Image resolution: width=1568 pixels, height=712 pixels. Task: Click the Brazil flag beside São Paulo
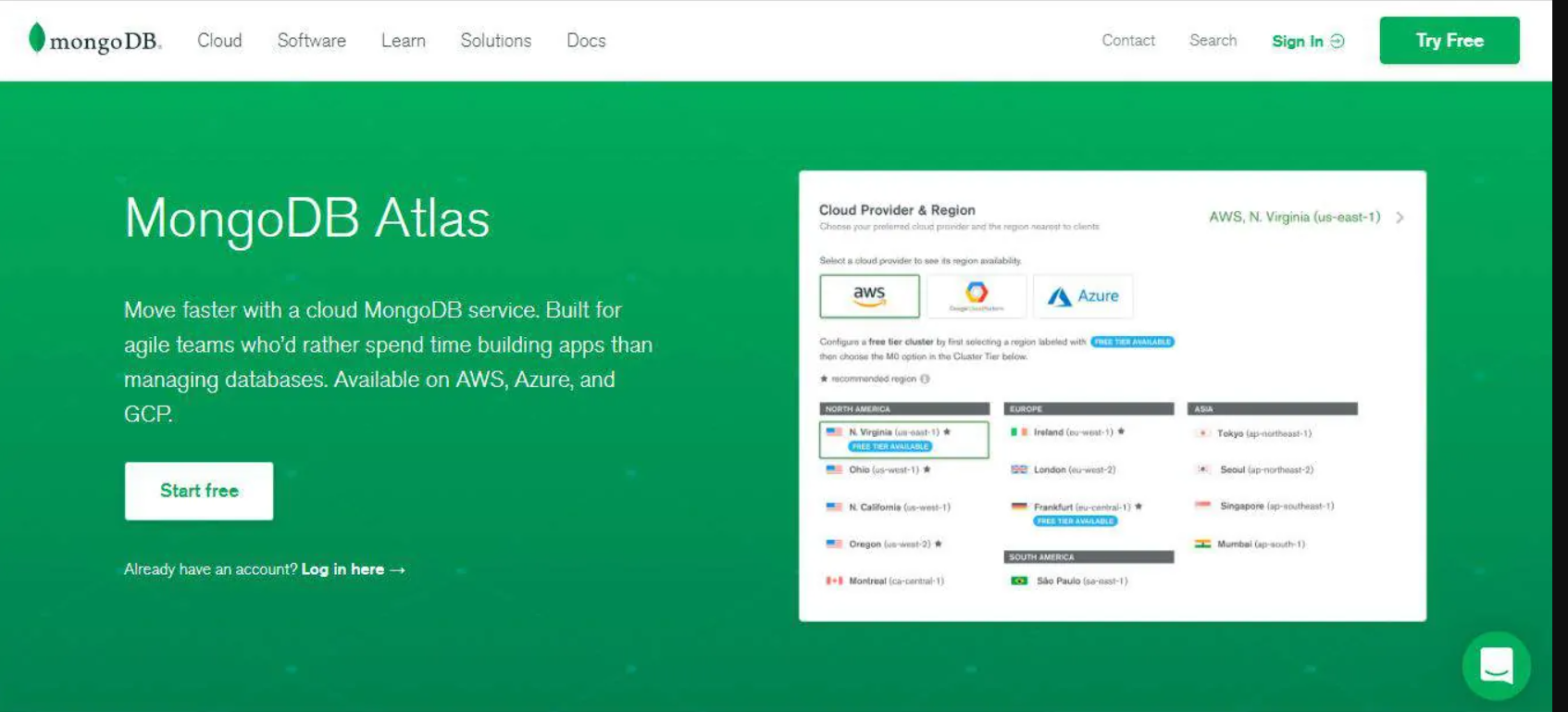click(x=1019, y=581)
